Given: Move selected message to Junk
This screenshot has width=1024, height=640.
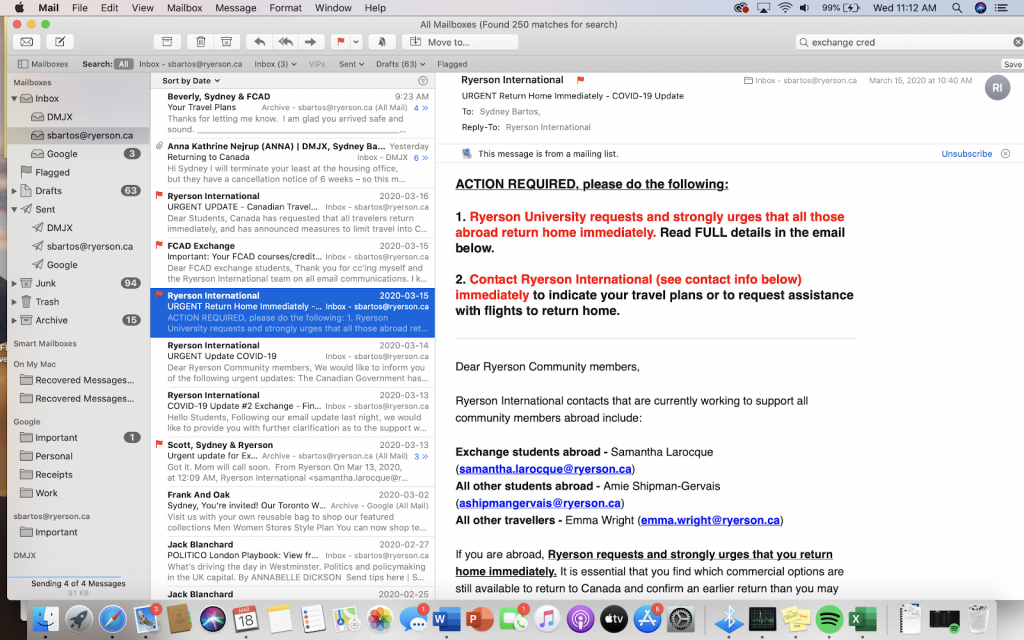Looking at the screenshot, I should pyautogui.click(x=227, y=42).
